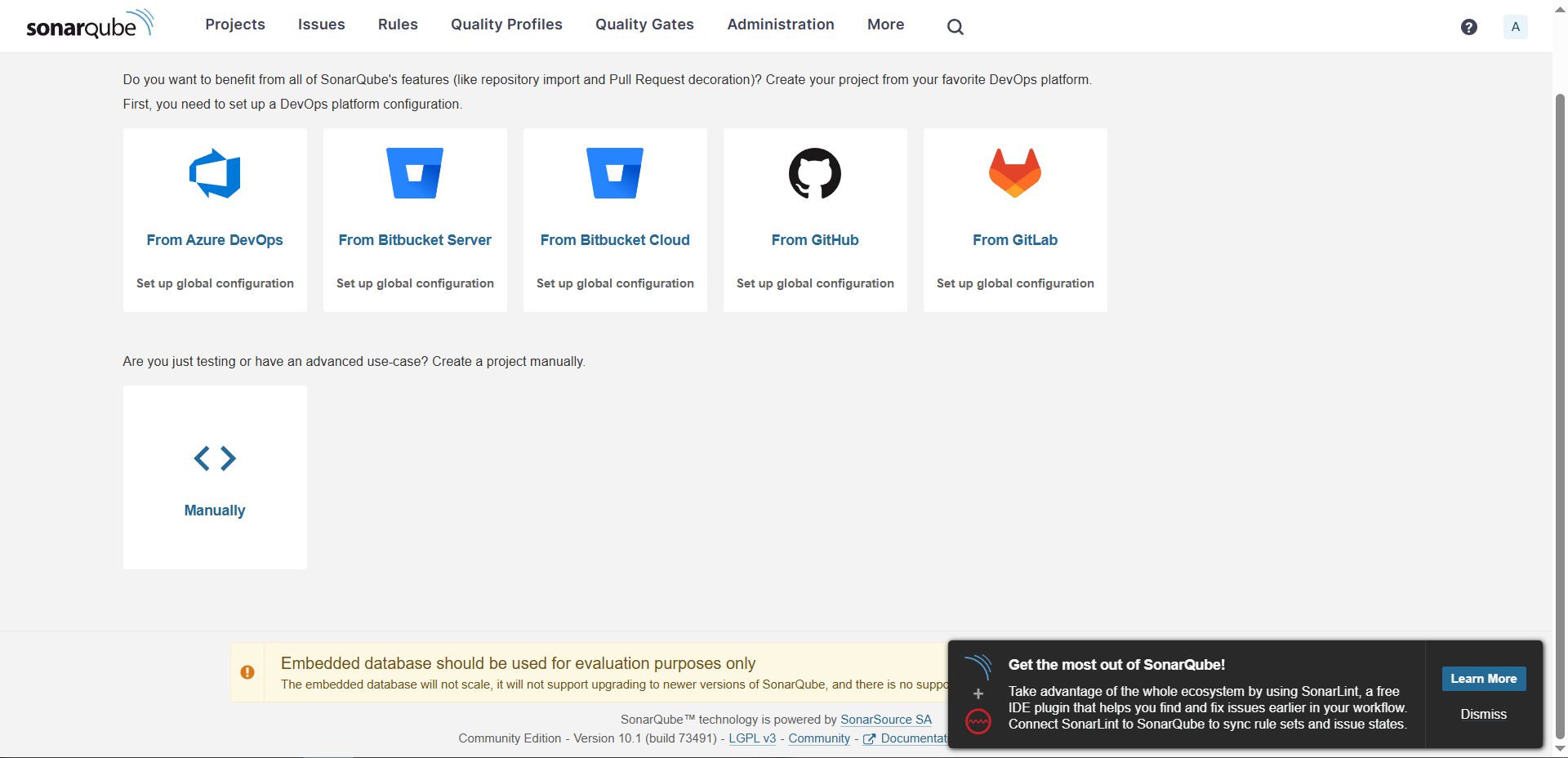Open the LGPL v3 license link
Screen dimensions: 1568x758
pos(752,738)
